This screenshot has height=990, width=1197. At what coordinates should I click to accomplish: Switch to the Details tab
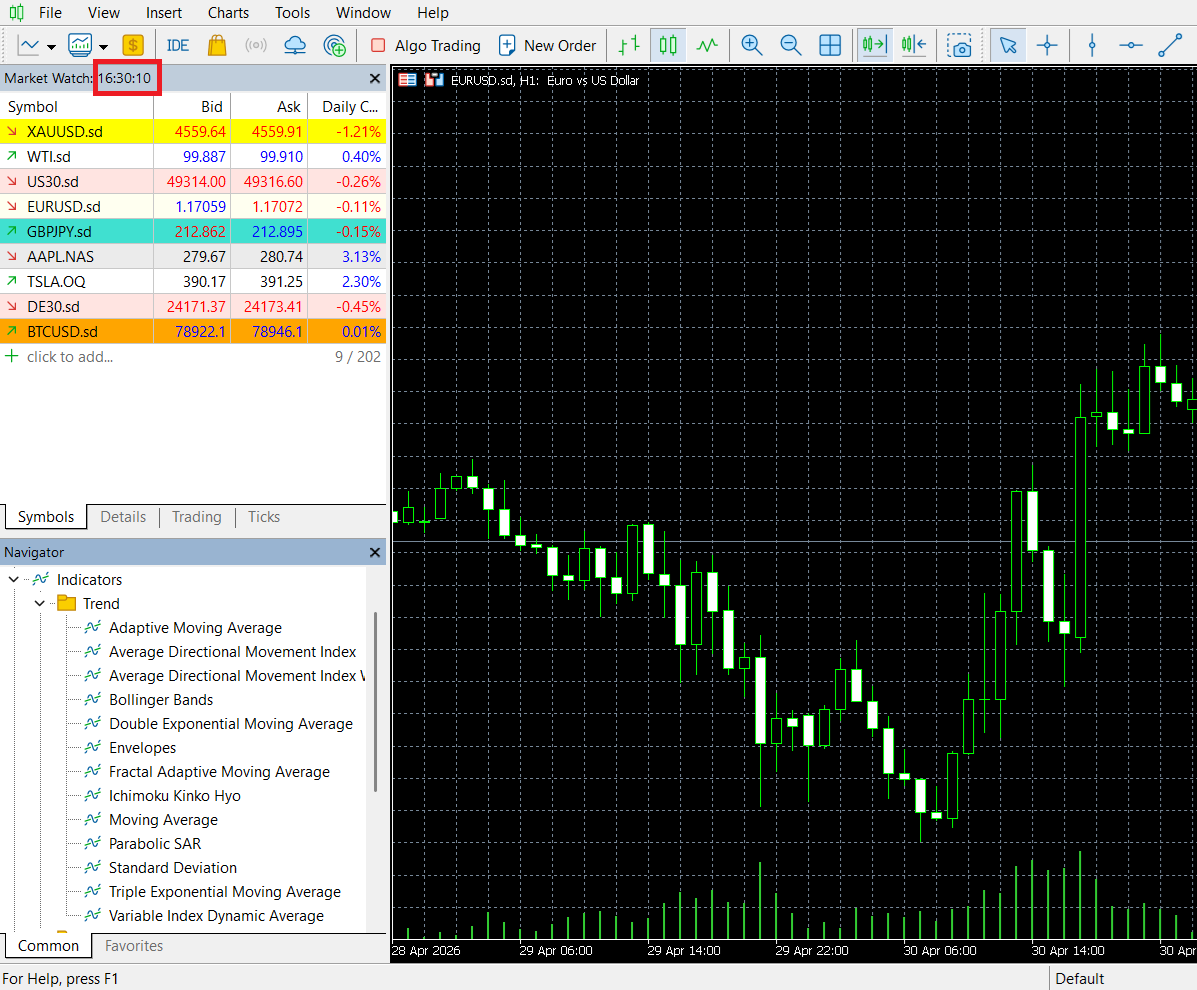[123, 517]
